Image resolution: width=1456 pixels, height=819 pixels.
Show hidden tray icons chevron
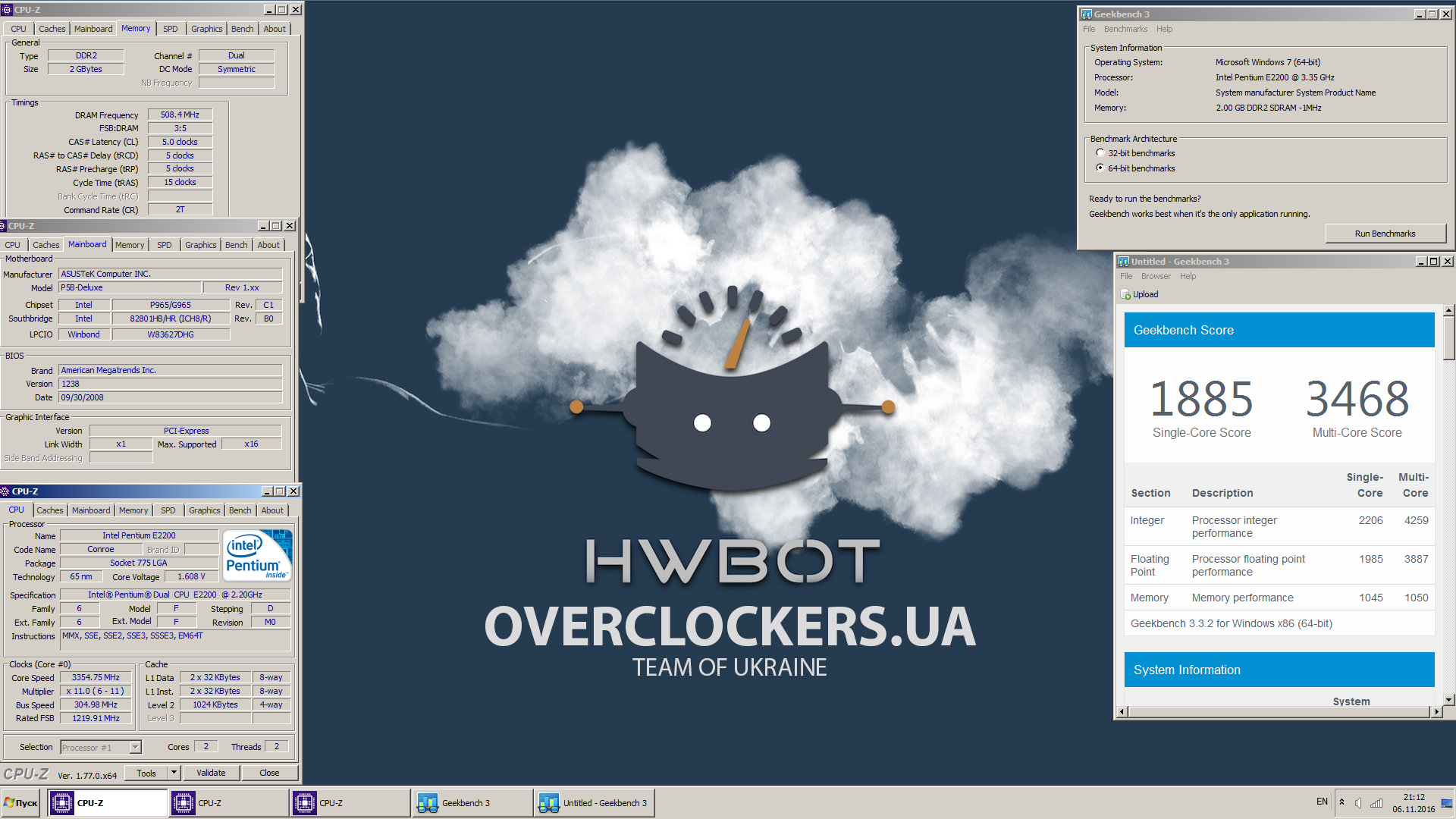pyautogui.click(x=1341, y=802)
